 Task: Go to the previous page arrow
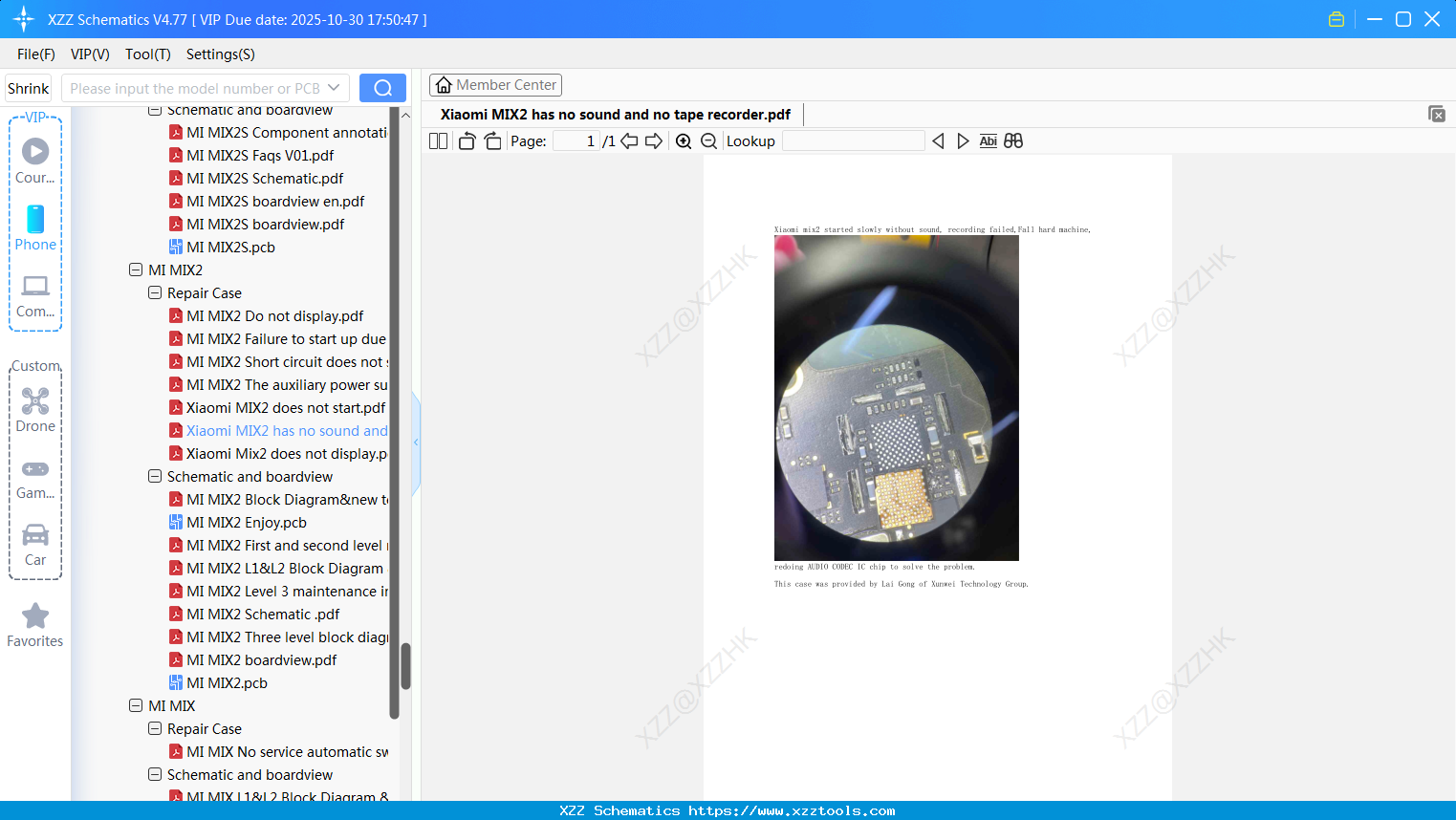point(629,141)
